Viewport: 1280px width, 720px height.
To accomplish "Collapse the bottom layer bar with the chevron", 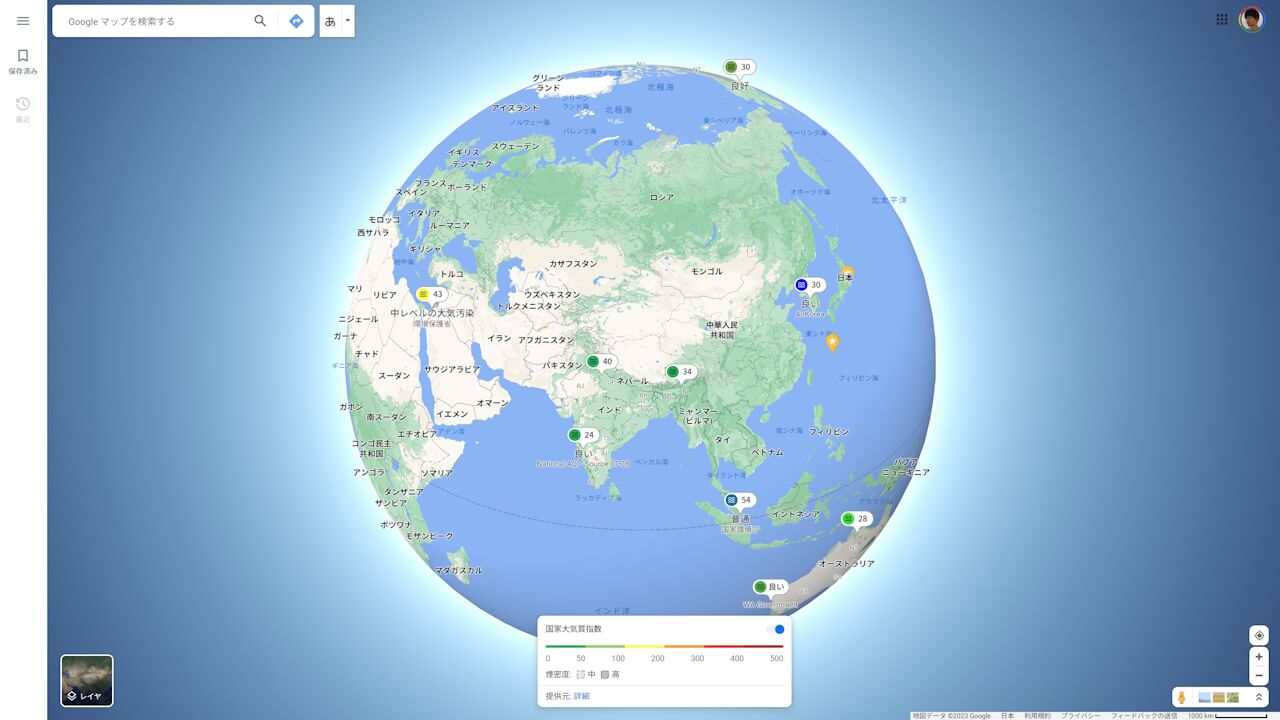I will [x=1259, y=698].
